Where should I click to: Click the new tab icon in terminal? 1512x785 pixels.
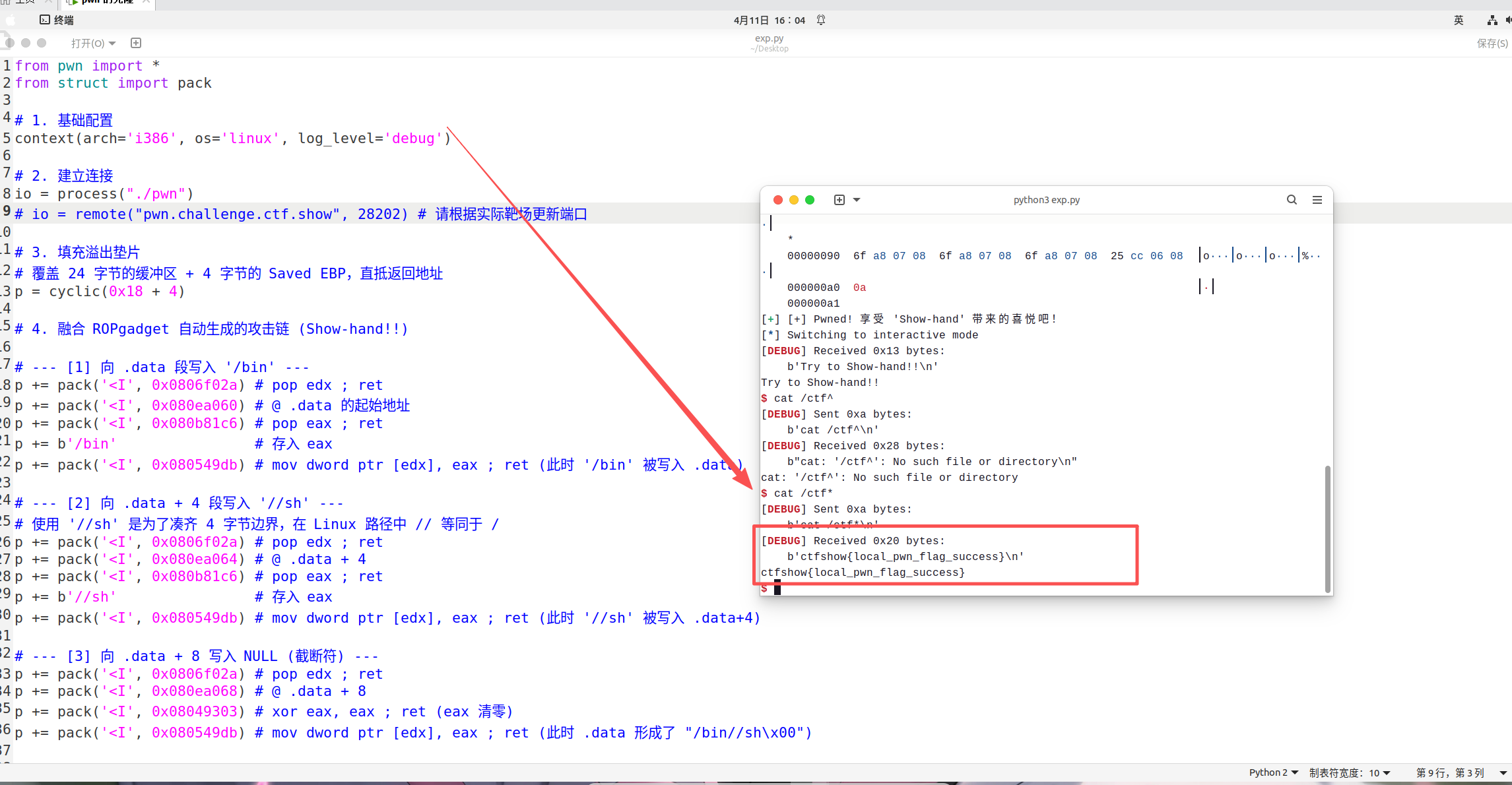tap(839, 200)
